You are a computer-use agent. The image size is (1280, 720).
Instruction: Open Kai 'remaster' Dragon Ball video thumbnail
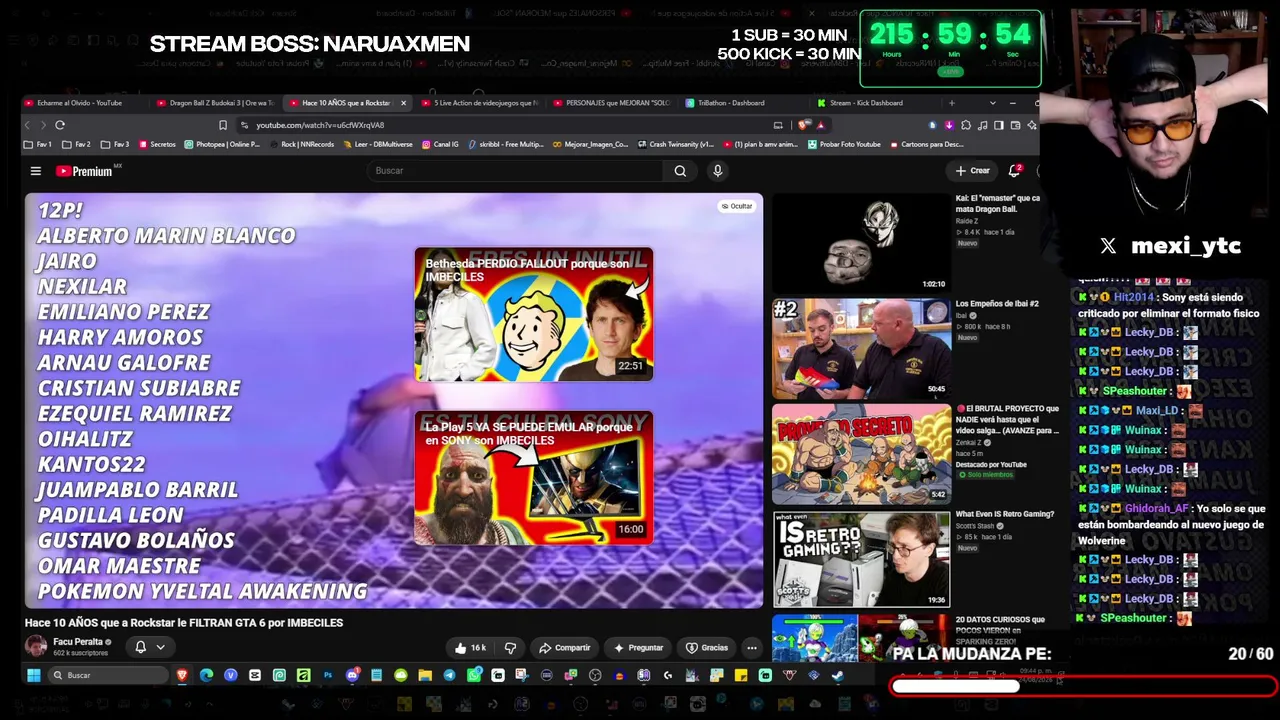pyautogui.click(x=861, y=241)
